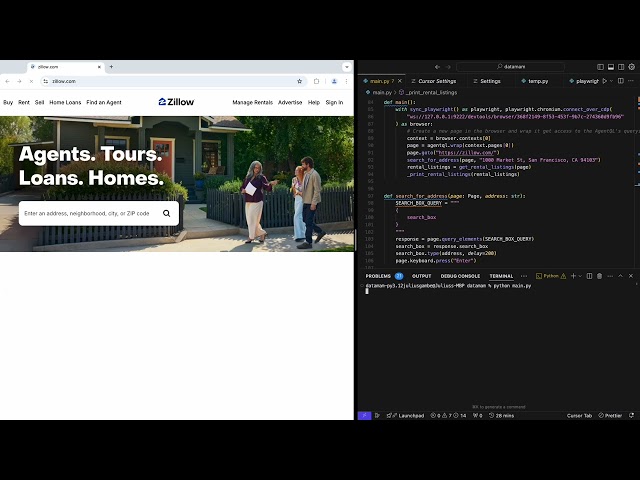Image resolution: width=640 pixels, height=480 pixels.
Task: Click the zillow.com address bar
Action: pyautogui.click(x=173, y=81)
